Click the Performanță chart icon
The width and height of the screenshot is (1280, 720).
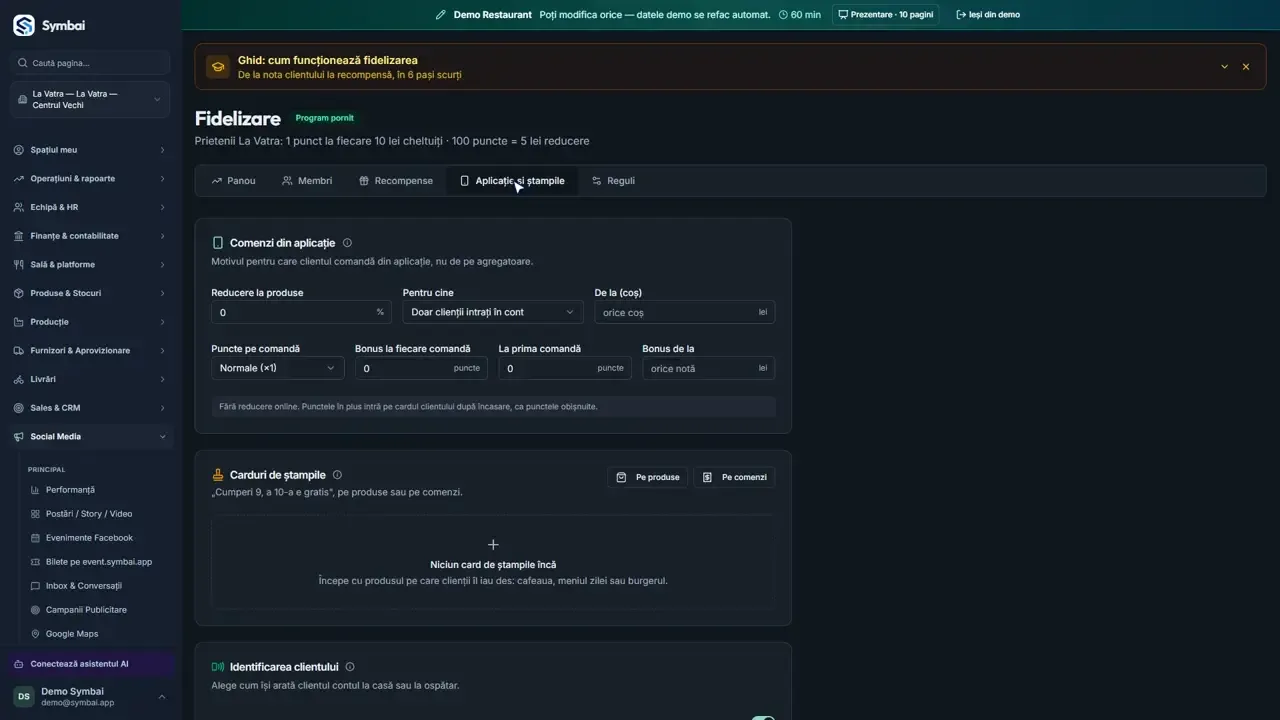pyautogui.click(x=36, y=490)
